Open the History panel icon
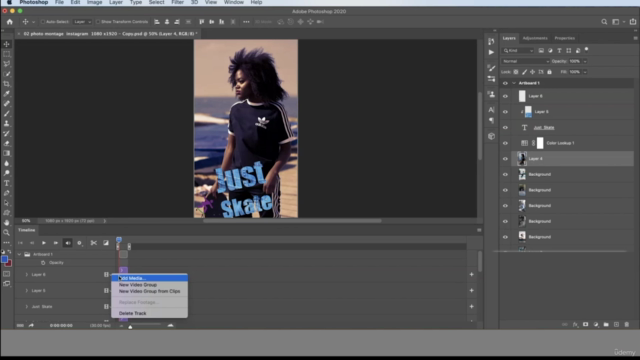 (491, 41)
